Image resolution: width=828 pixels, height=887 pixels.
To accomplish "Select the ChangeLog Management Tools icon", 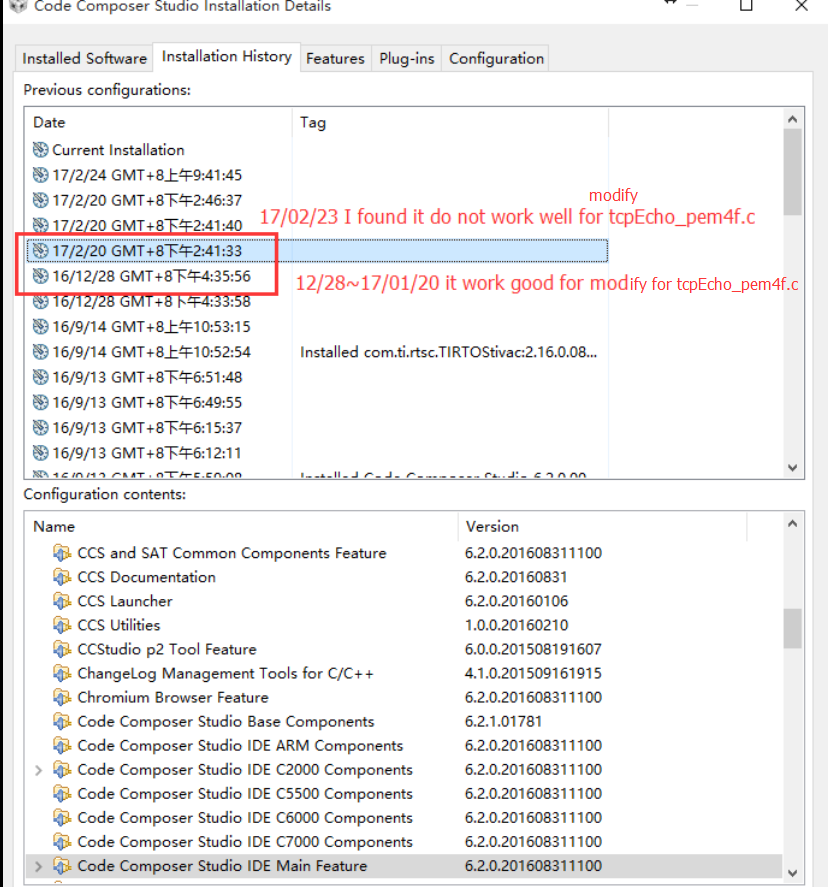I will pyautogui.click(x=63, y=673).
